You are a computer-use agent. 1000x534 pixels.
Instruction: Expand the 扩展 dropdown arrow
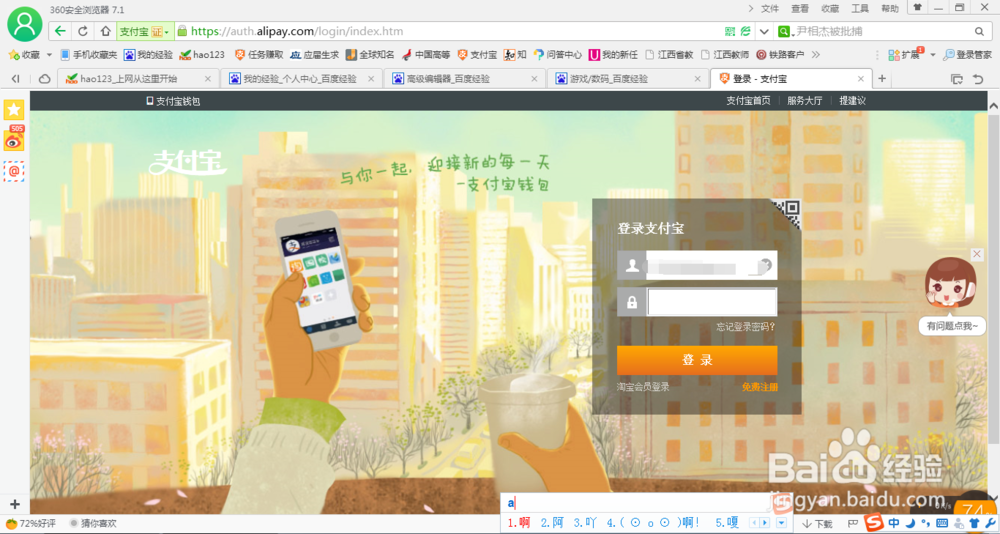click(932, 55)
